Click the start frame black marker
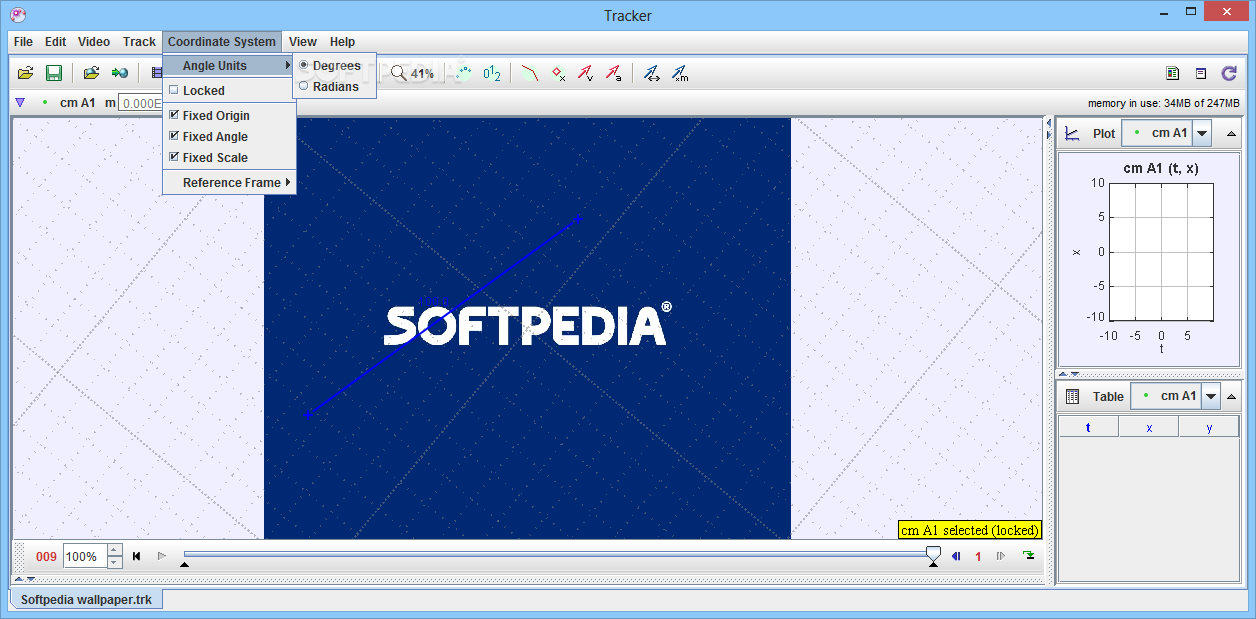This screenshot has width=1256, height=619. [184, 565]
